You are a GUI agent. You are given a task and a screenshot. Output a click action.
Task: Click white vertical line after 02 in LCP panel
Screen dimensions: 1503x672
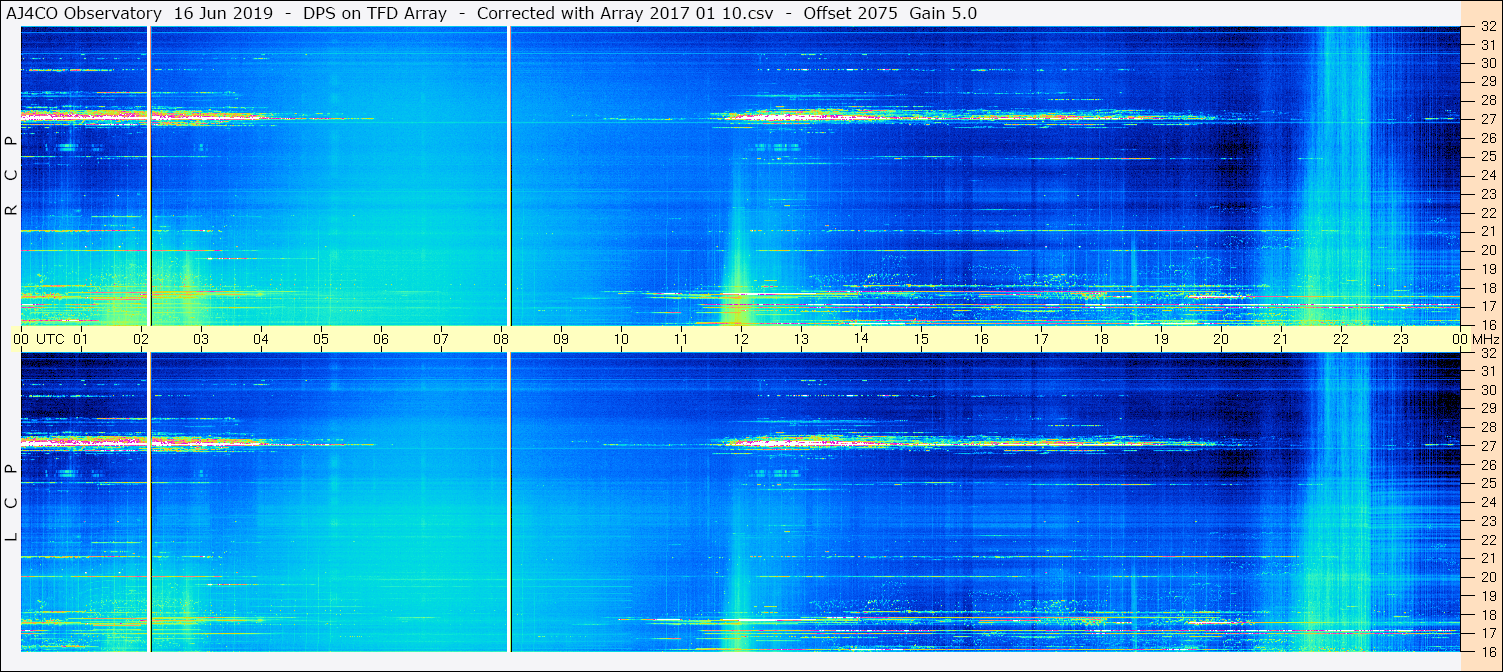[x=149, y=502]
